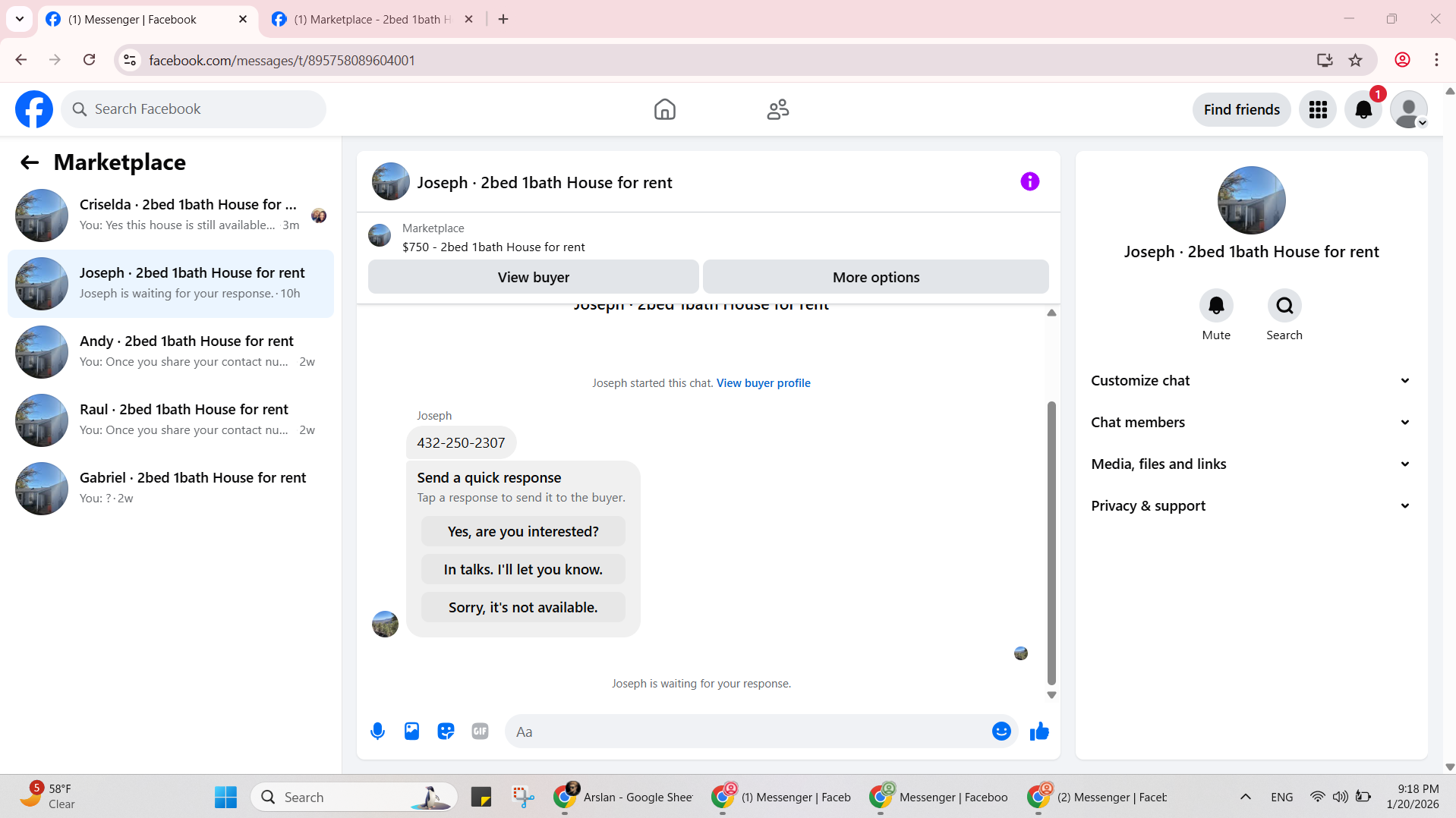The height and width of the screenshot is (818, 1456).
Task: Open Sticky Notes in taskbar
Action: (x=481, y=797)
